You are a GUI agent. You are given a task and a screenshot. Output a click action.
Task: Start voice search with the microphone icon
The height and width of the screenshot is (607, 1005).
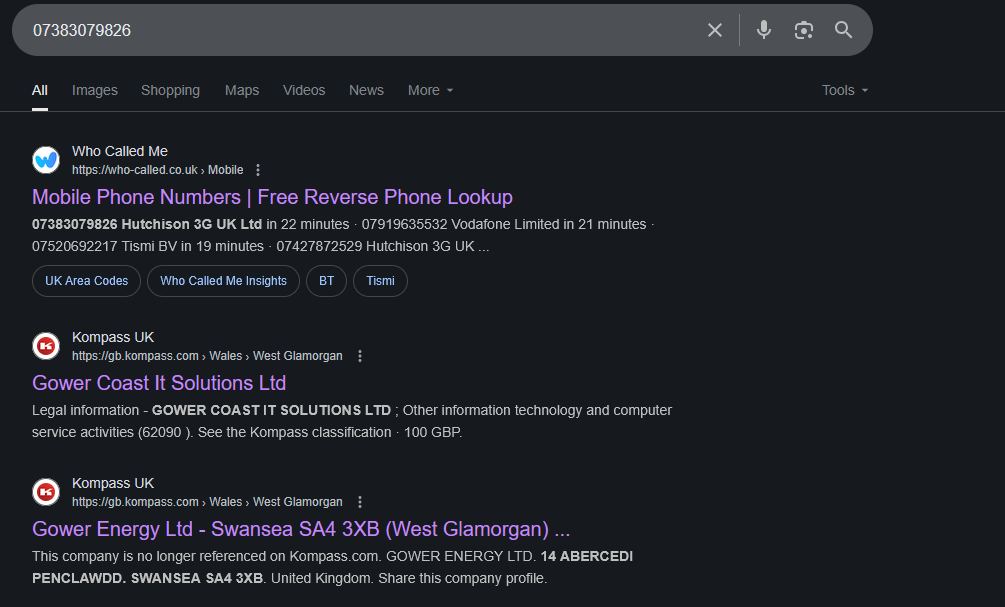[x=764, y=30]
